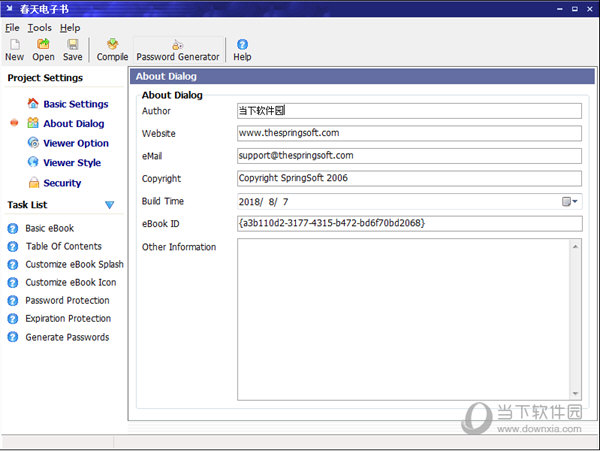Image resolution: width=600 pixels, height=451 pixels.
Task: Click help icon beside Customize eBook Icon
Action: [13, 282]
